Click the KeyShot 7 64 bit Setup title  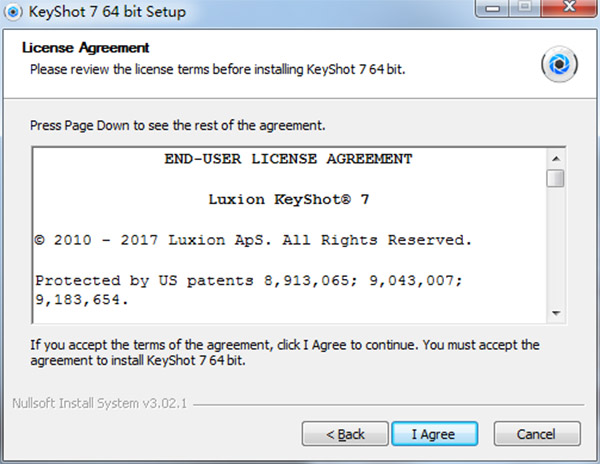coord(107,12)
